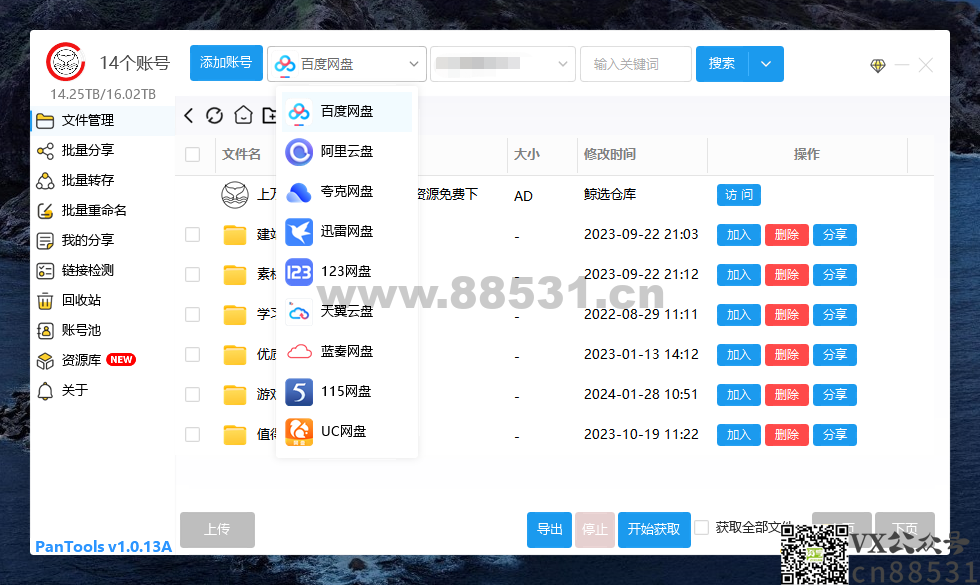
Task: Click the refresh icon in toolbar
Action: click(214, 115)
